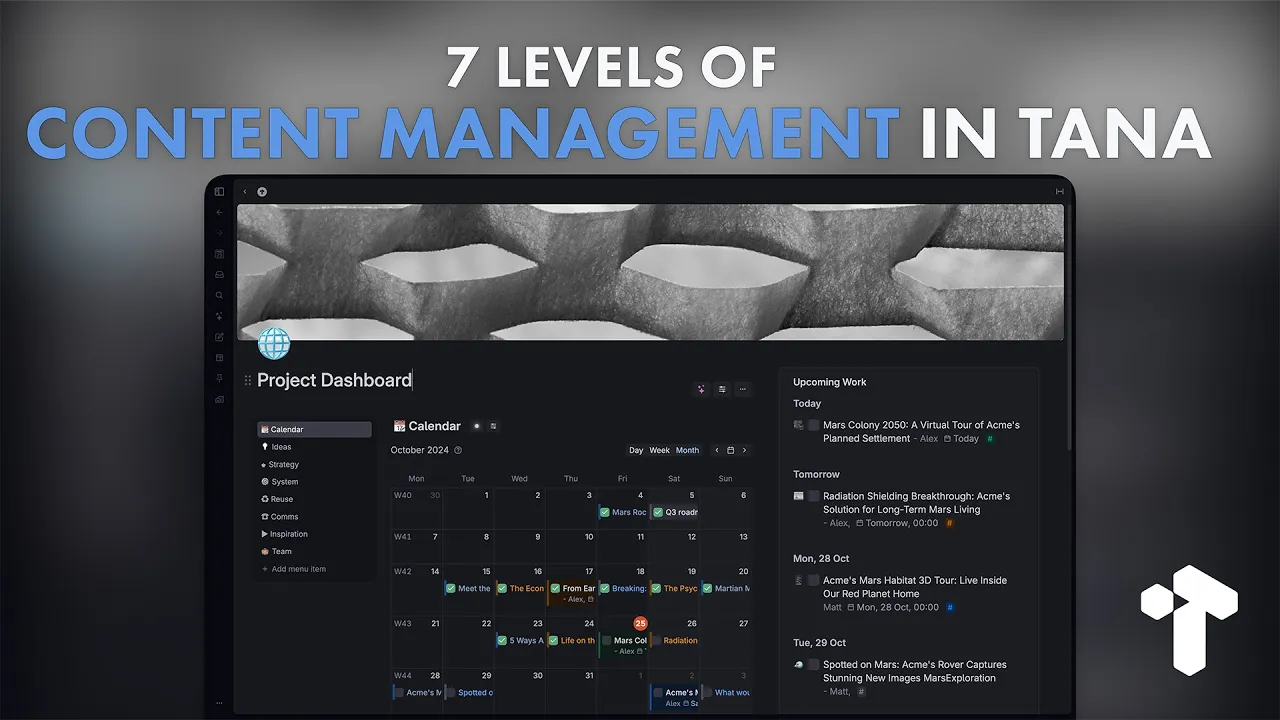Go to previous month with left chevron

(716, 450)
